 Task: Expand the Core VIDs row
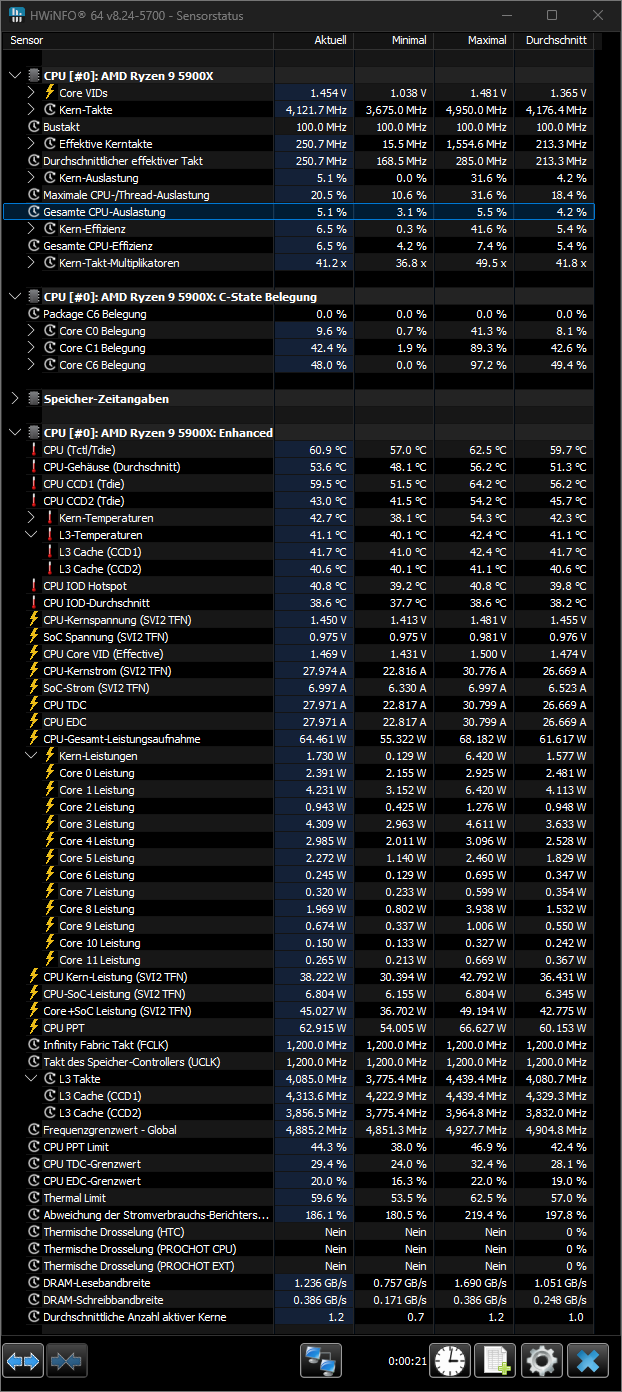pyautogui.click(x=31, y=92)
